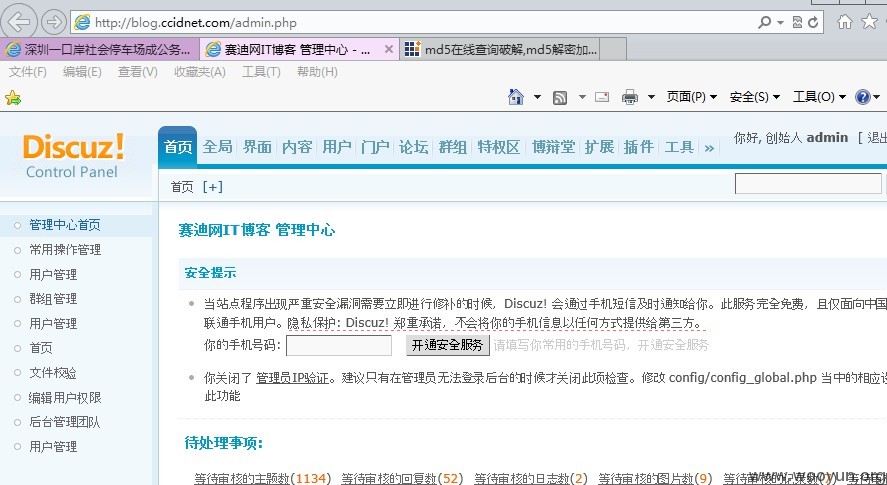Open the favorites star at top right

tap(869, 22)
